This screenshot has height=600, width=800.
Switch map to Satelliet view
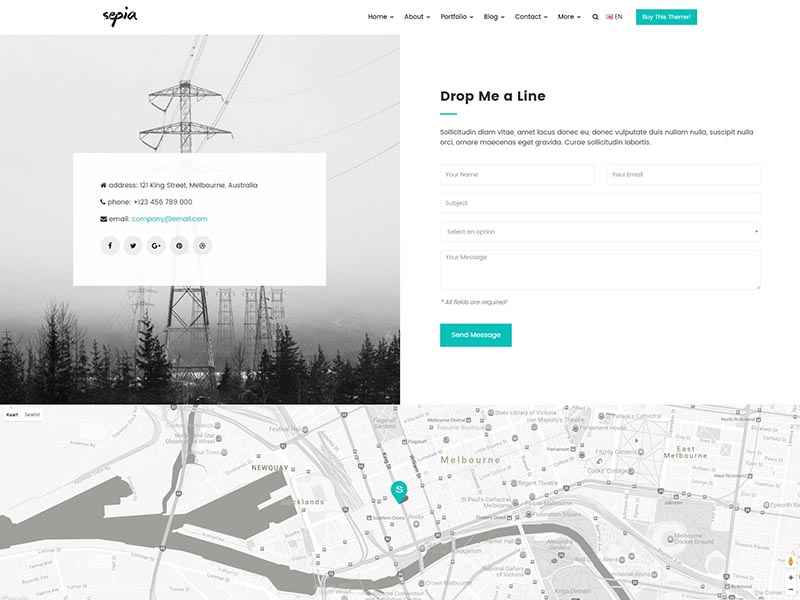click(x=33, y=414)
